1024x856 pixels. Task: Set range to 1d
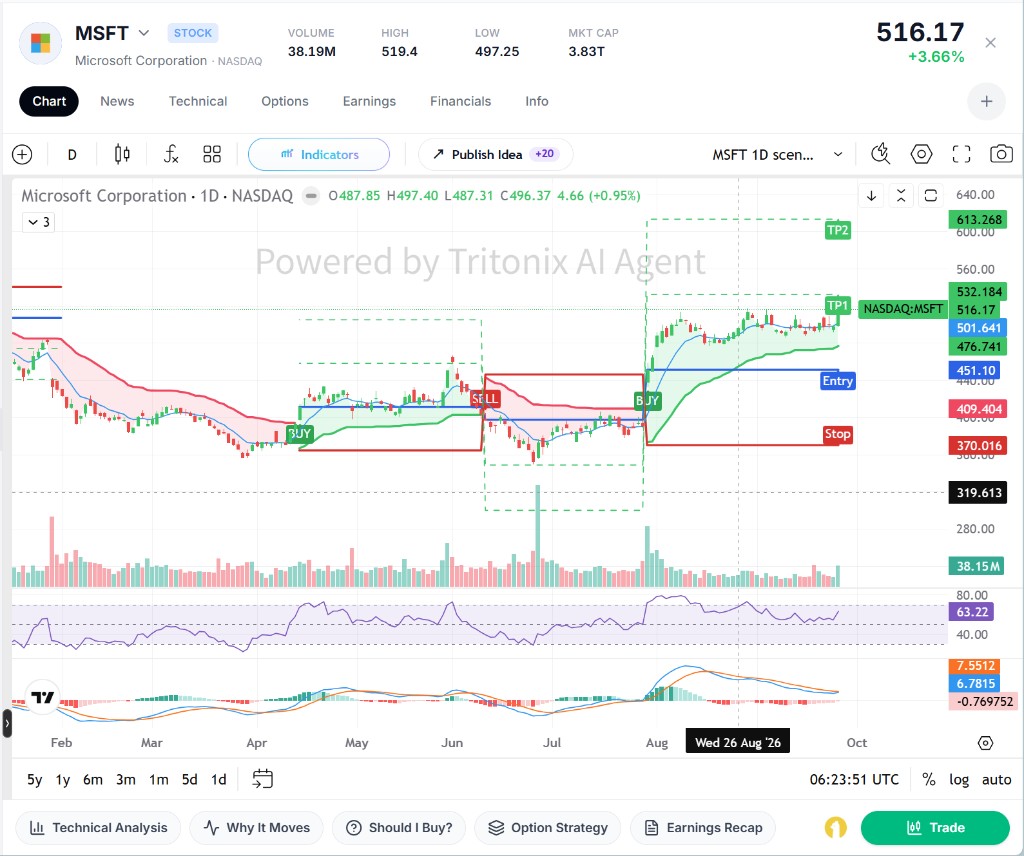(x=219, y=780)
